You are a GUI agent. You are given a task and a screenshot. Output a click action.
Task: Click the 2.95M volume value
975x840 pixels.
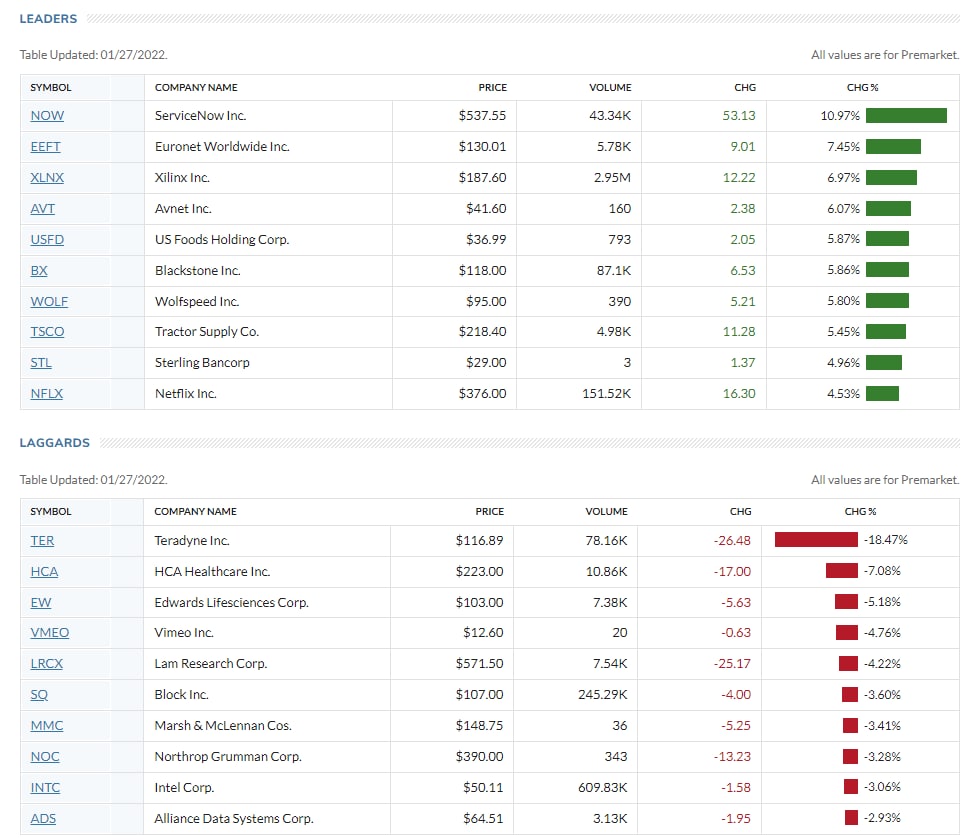click(x=612, y=178)
